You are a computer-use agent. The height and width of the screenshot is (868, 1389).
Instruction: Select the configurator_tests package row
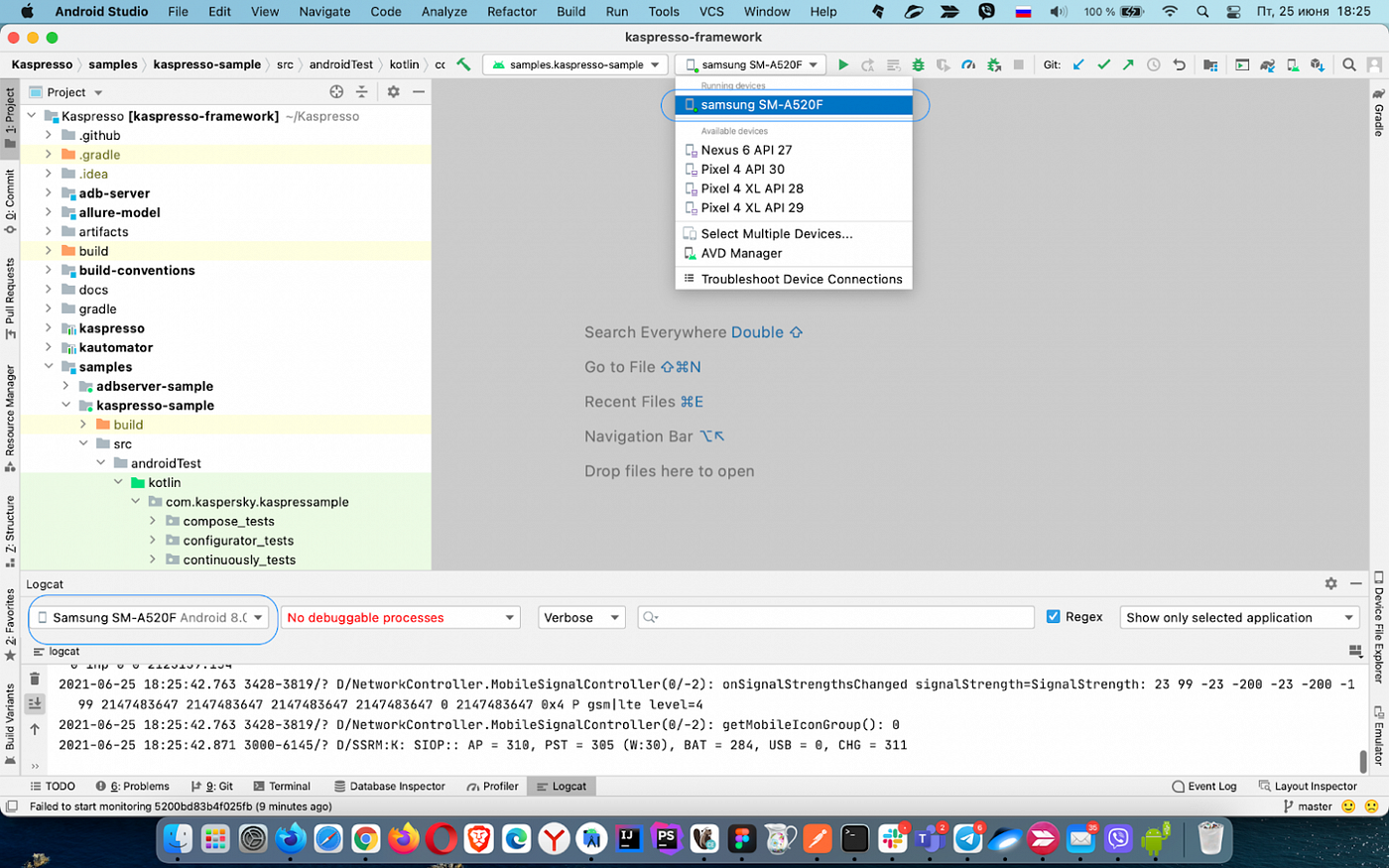tap(226, 541)
